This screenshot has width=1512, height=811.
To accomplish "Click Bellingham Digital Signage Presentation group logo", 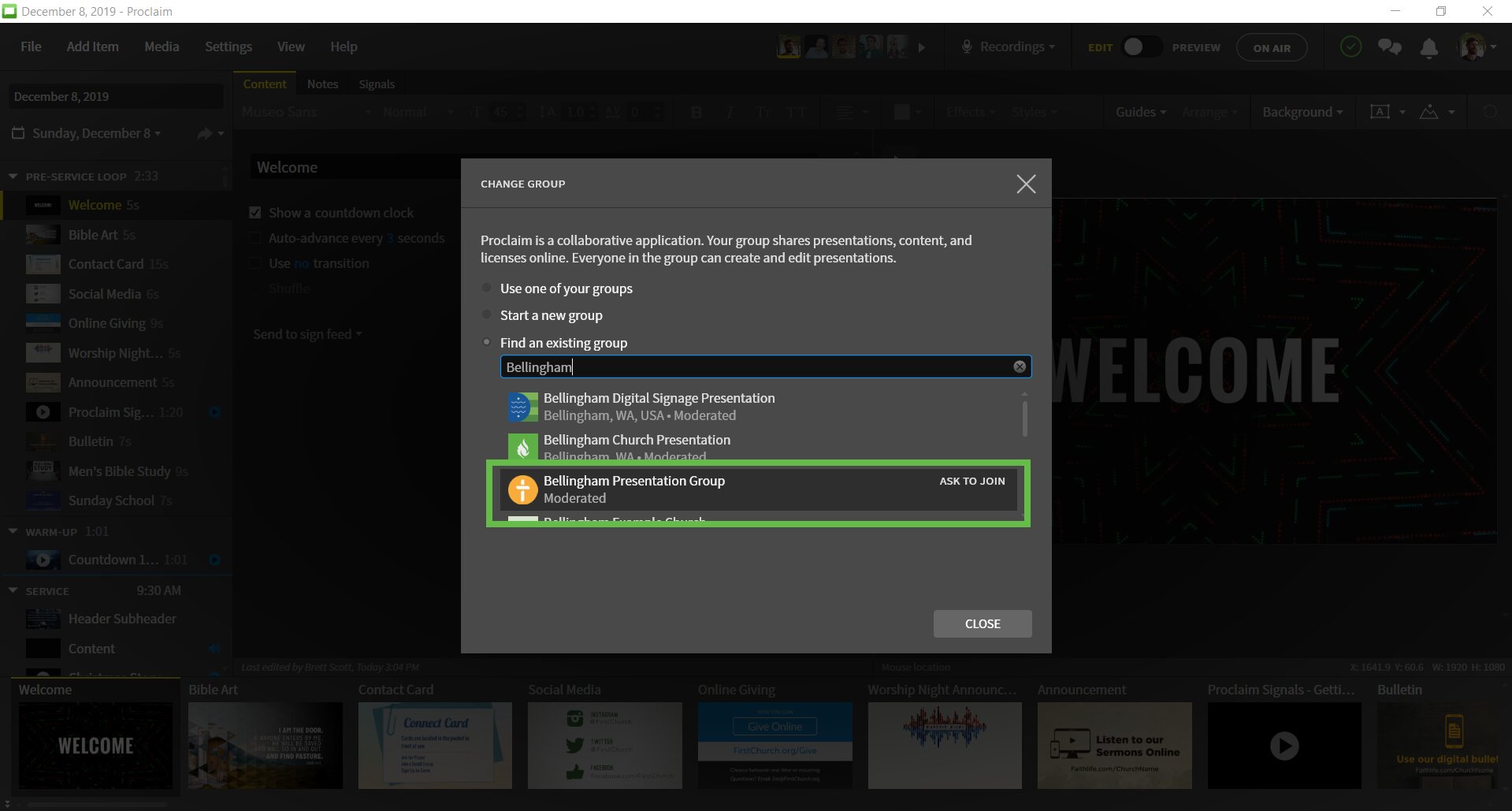I will tap(522, 407).
